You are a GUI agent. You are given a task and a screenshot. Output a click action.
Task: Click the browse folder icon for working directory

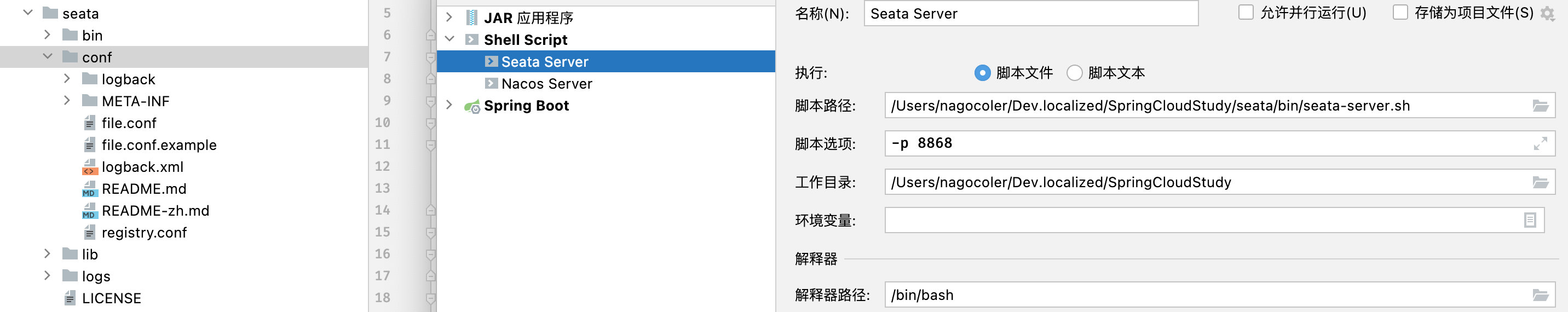[x=1540, y=182]
